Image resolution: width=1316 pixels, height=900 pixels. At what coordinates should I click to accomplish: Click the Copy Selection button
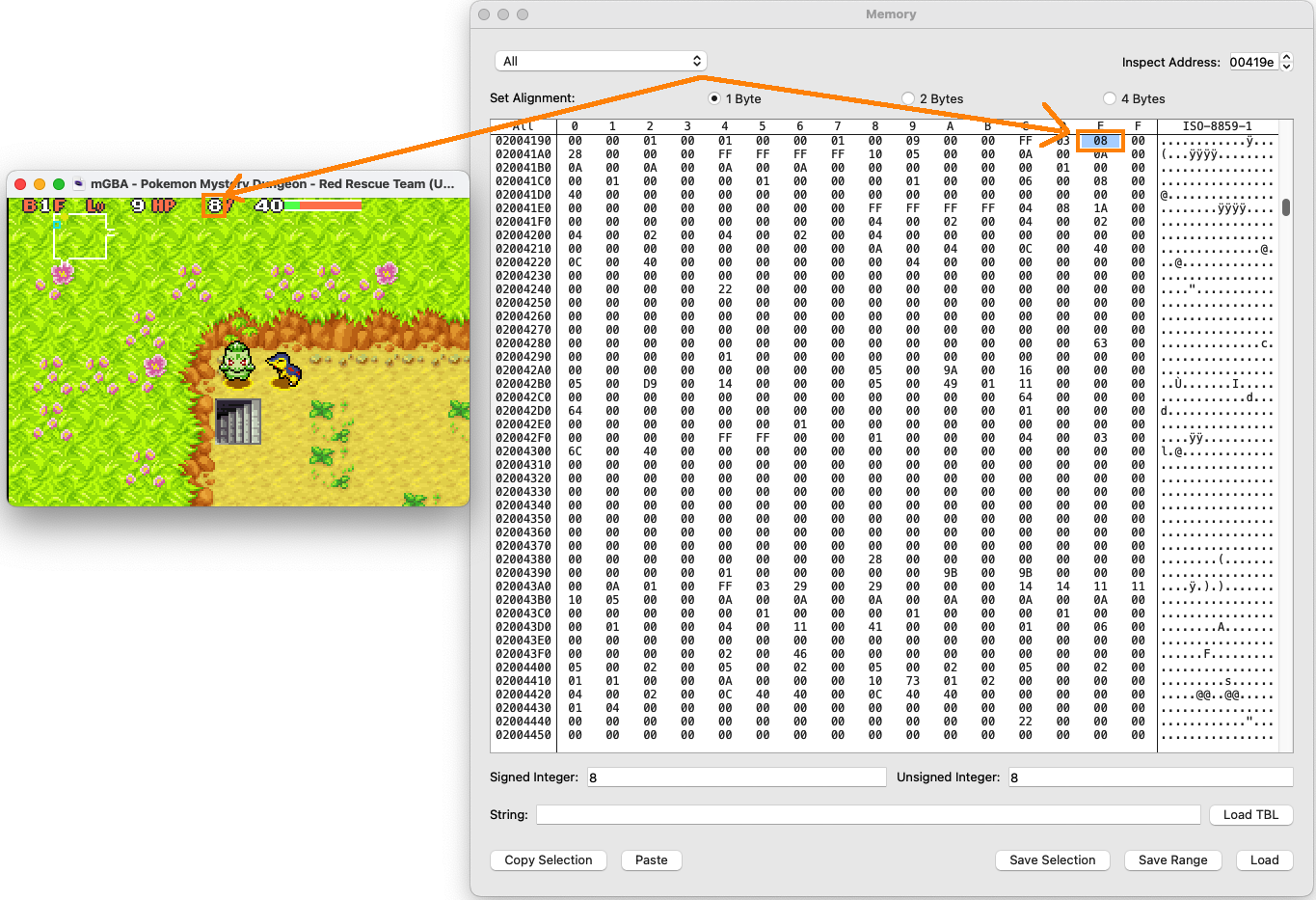[x=549, y=859]
